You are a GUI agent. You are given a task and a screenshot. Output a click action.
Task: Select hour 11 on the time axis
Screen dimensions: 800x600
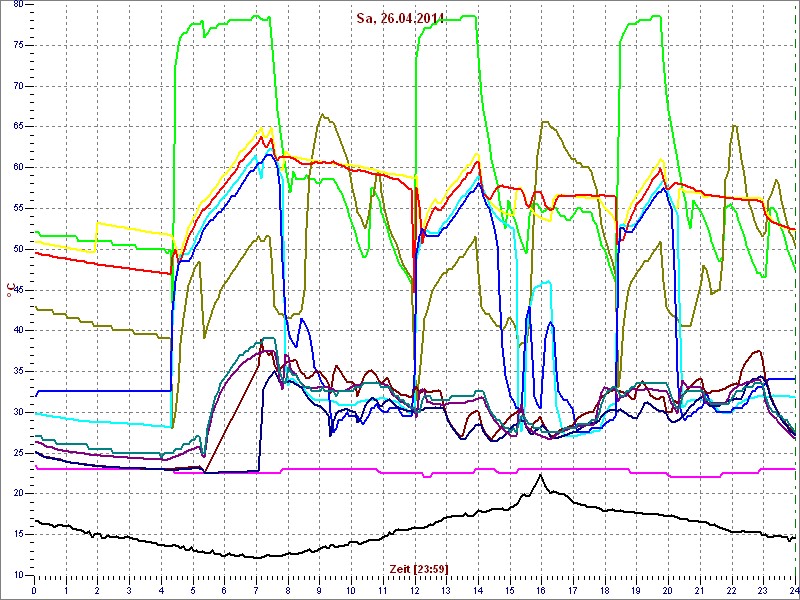click(382, 590)
